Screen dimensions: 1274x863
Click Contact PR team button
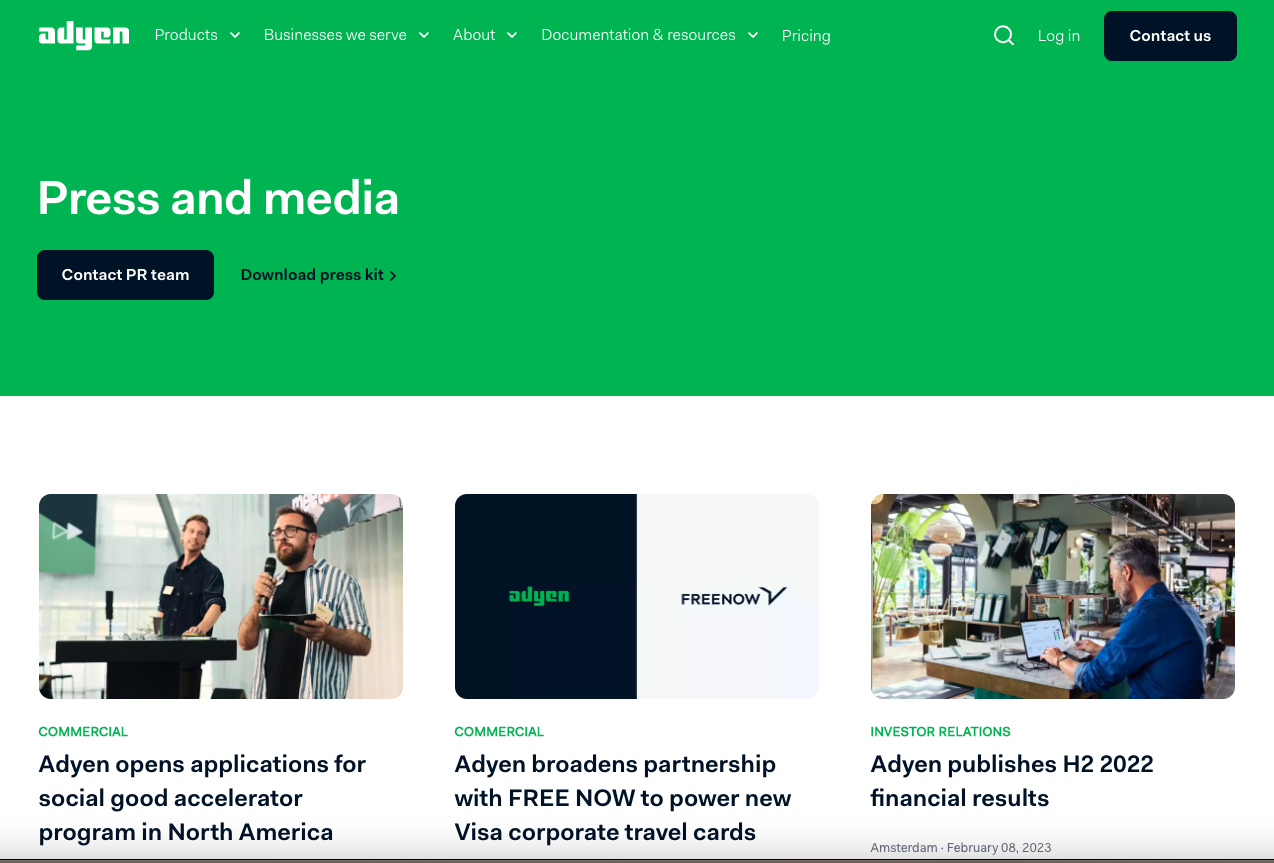coord(125,275)
